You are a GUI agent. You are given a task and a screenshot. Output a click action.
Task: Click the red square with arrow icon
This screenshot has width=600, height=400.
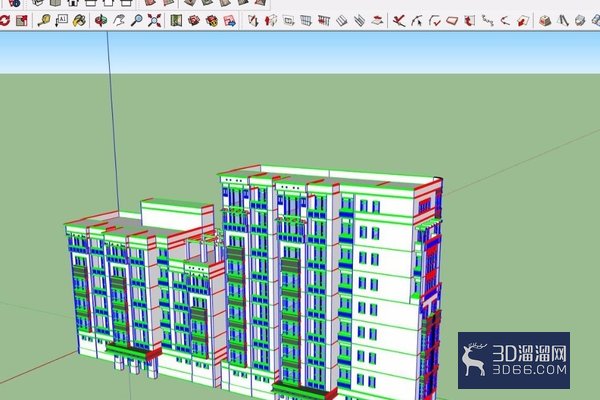pyautogui.click(x=22, y=20)
